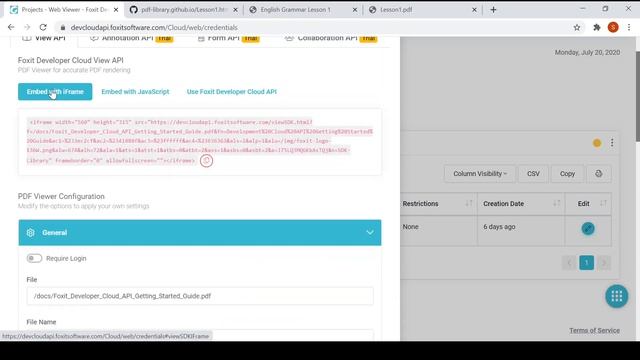Open the Chrome profile avatar
This screenshot has width=640, height=360.
pos(613,27)
